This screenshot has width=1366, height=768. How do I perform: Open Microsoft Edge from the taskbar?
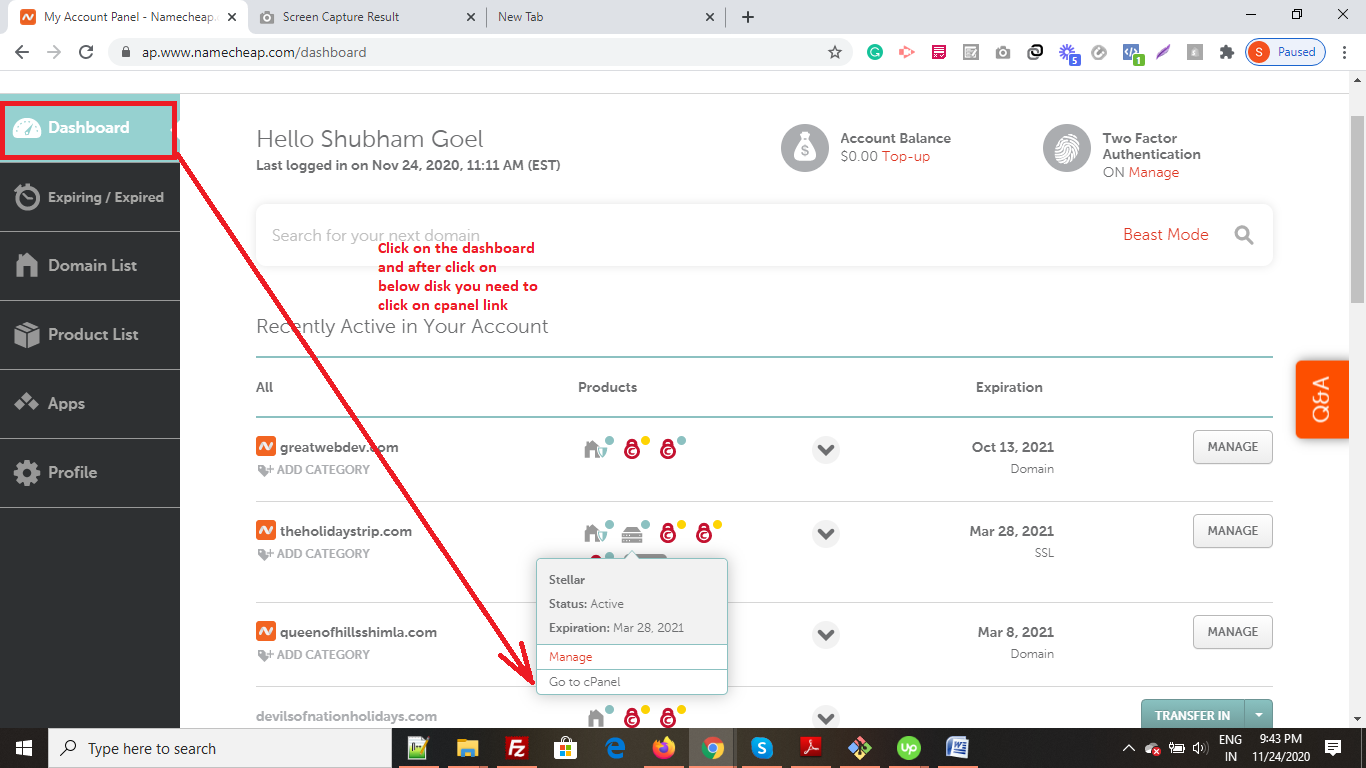[x=614, y=748]
